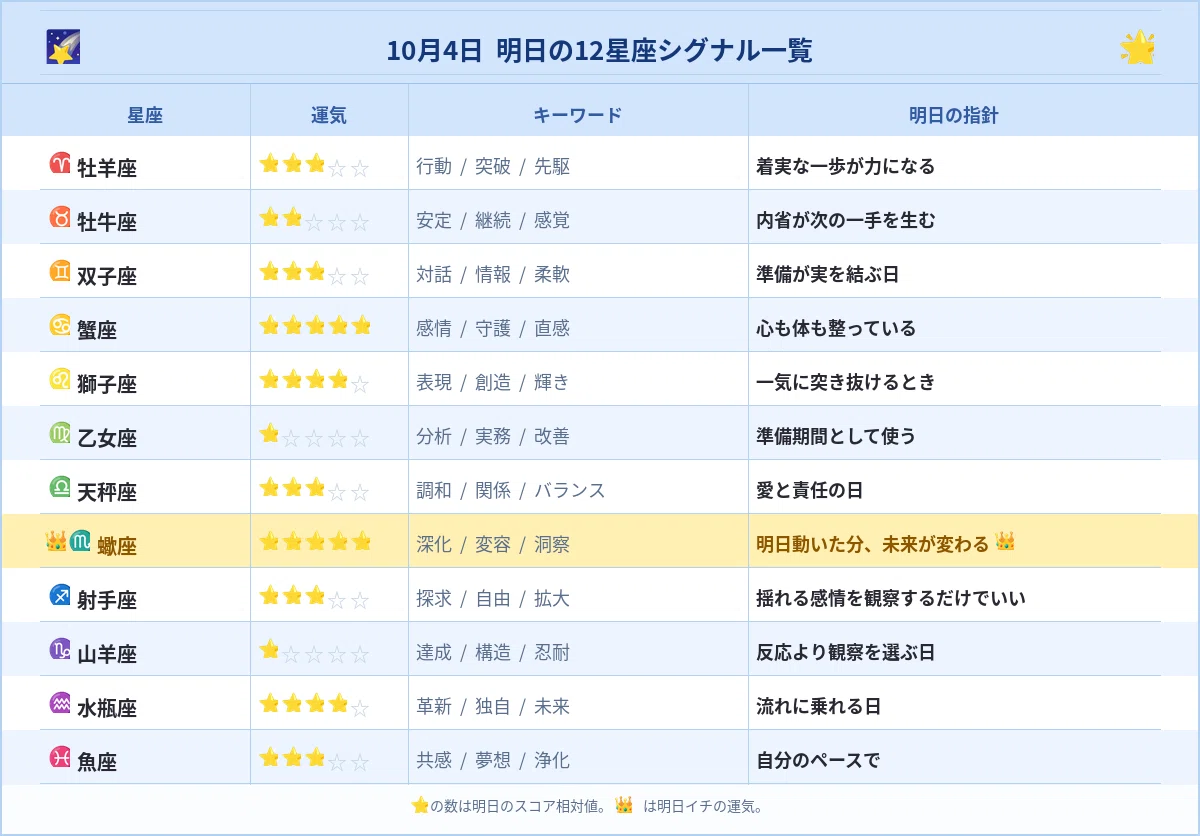
Task: Click the keywords 深化 / 変容 / 洞察
Action: (x=493, y=544)
